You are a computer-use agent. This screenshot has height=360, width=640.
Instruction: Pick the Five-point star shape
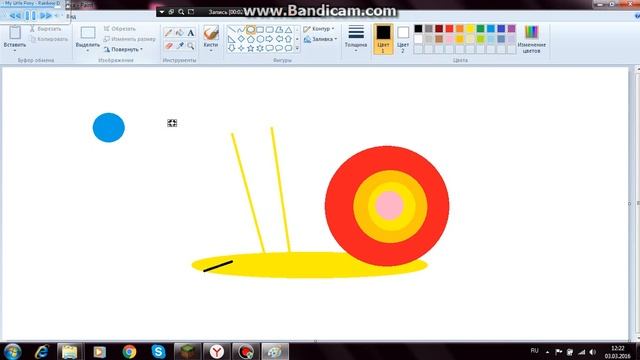pos(251,48)
